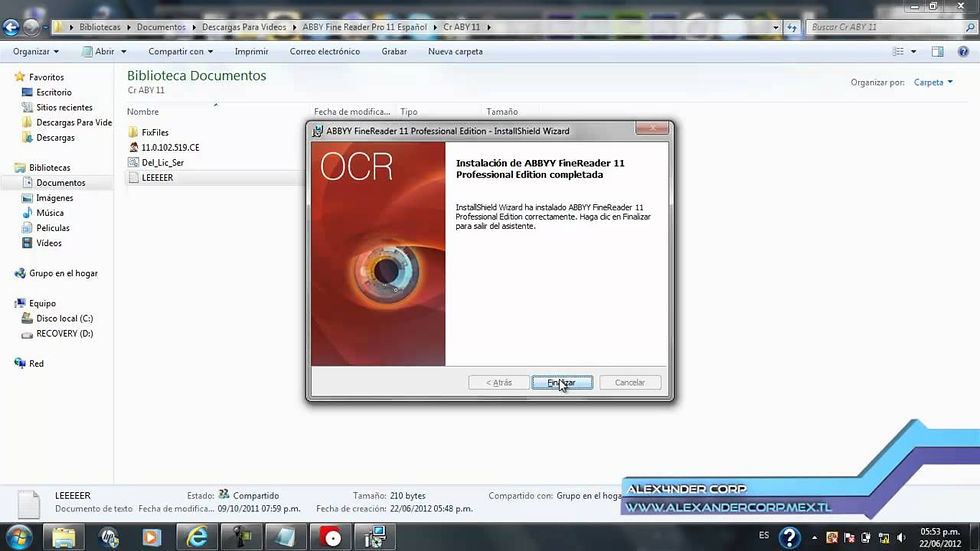980x551 pixels.
Task: Open the Música library
Action: point(49,212)
